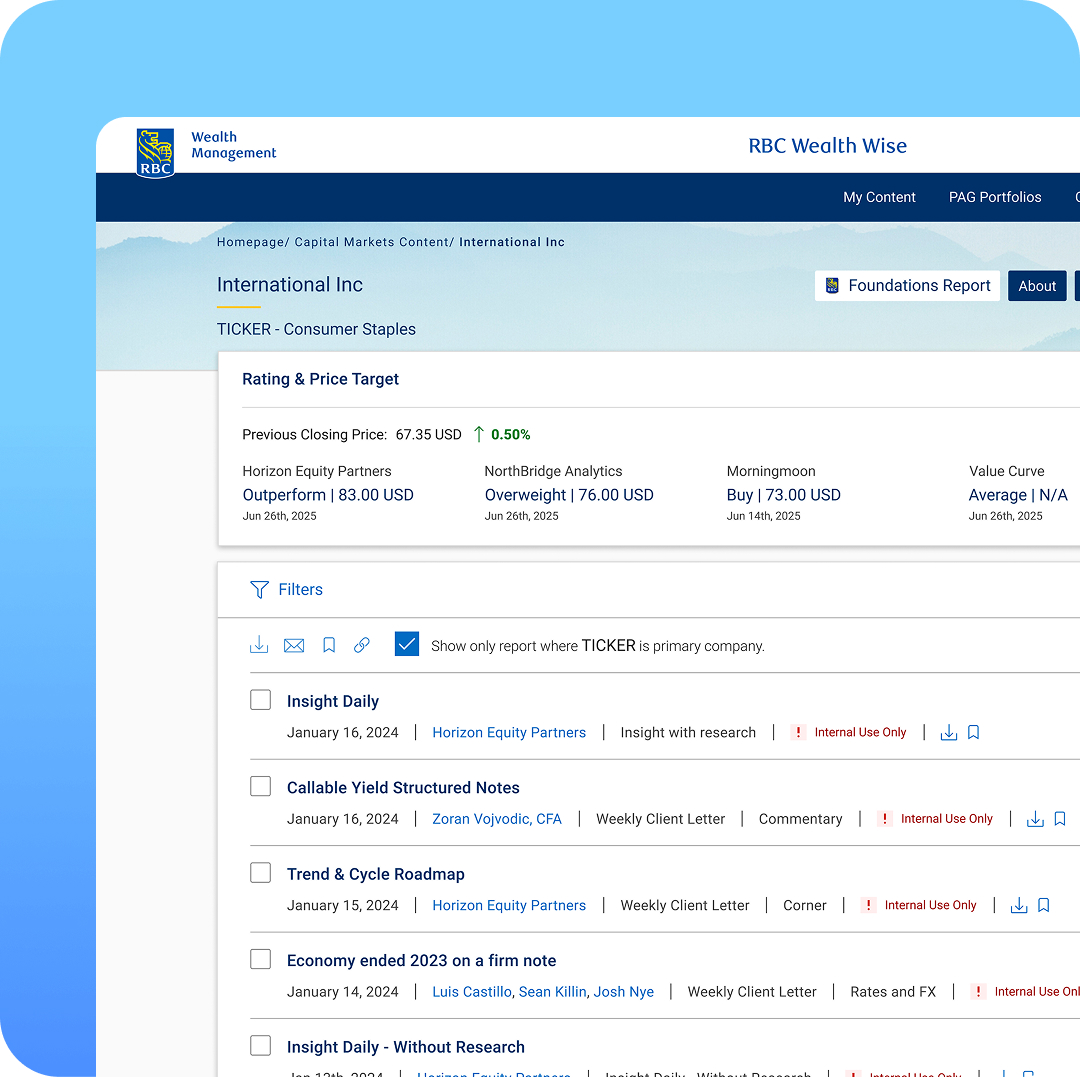This screenshot has width=1080, height=1077.
Task: Download Callable Yield Structured Notes report
Action: coord(1035,819)
